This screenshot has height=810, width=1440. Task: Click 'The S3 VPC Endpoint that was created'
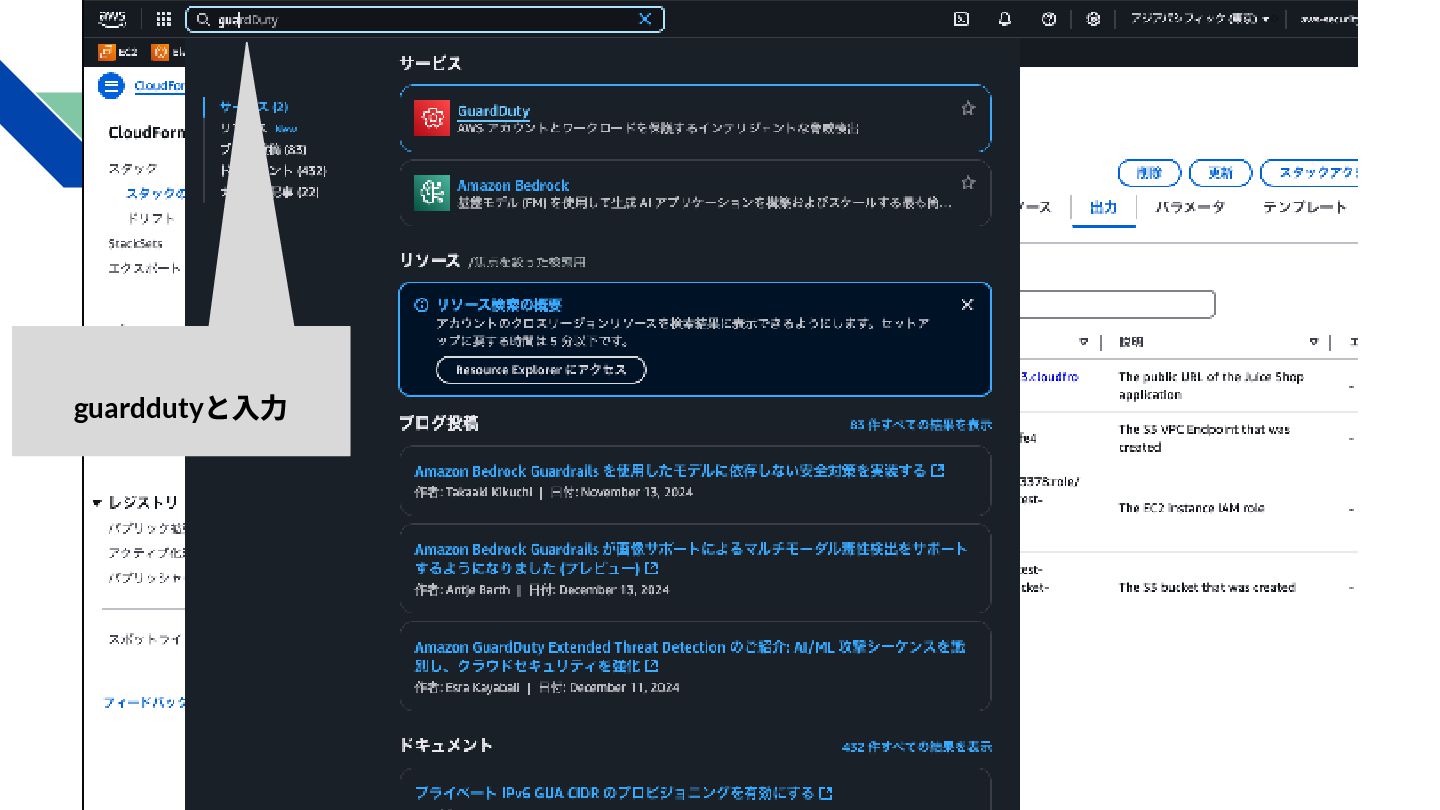click(x=1204, y=438)
